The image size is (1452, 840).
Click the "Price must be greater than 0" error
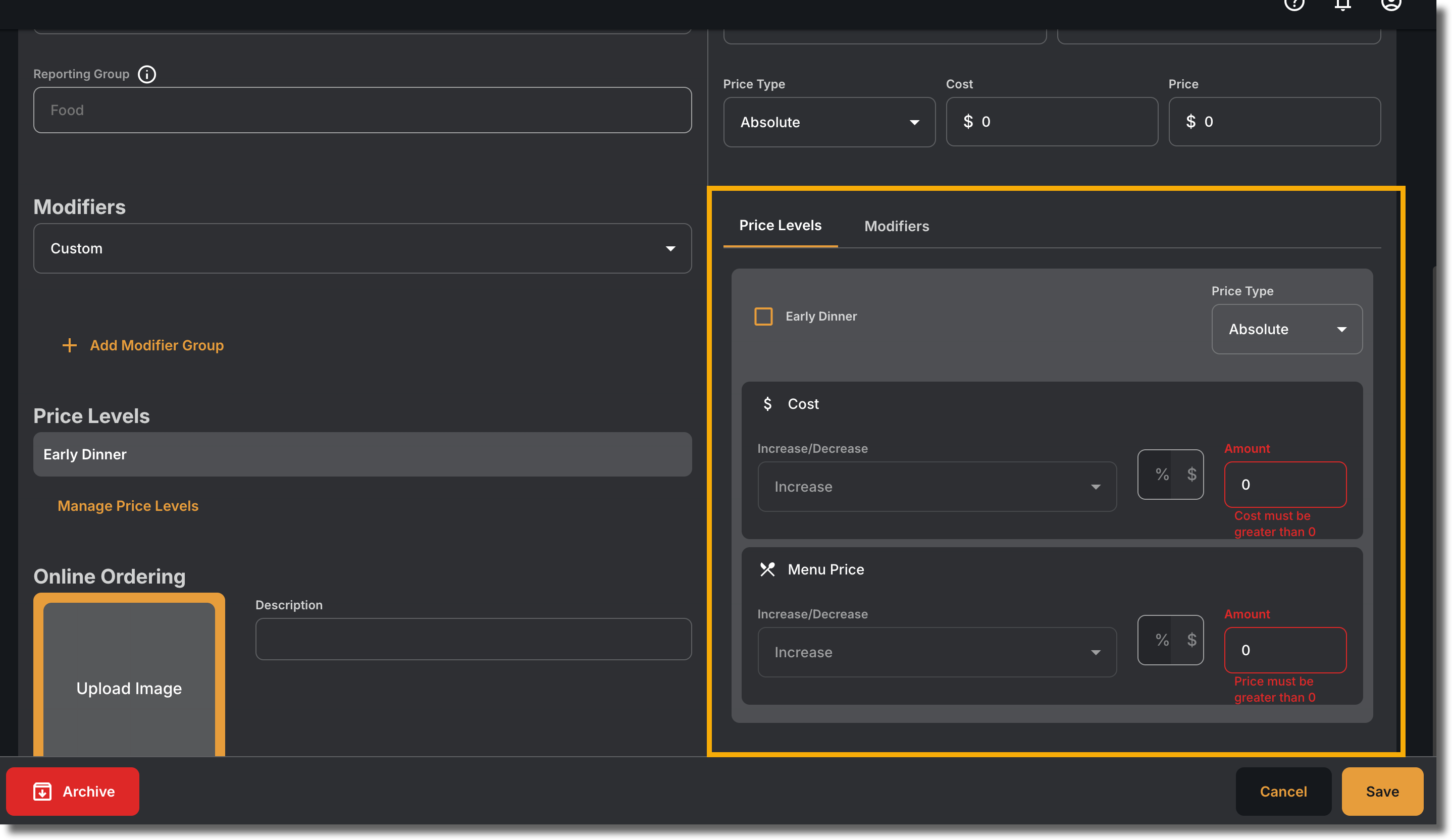pyautogui.click(x=1274, y=689)
